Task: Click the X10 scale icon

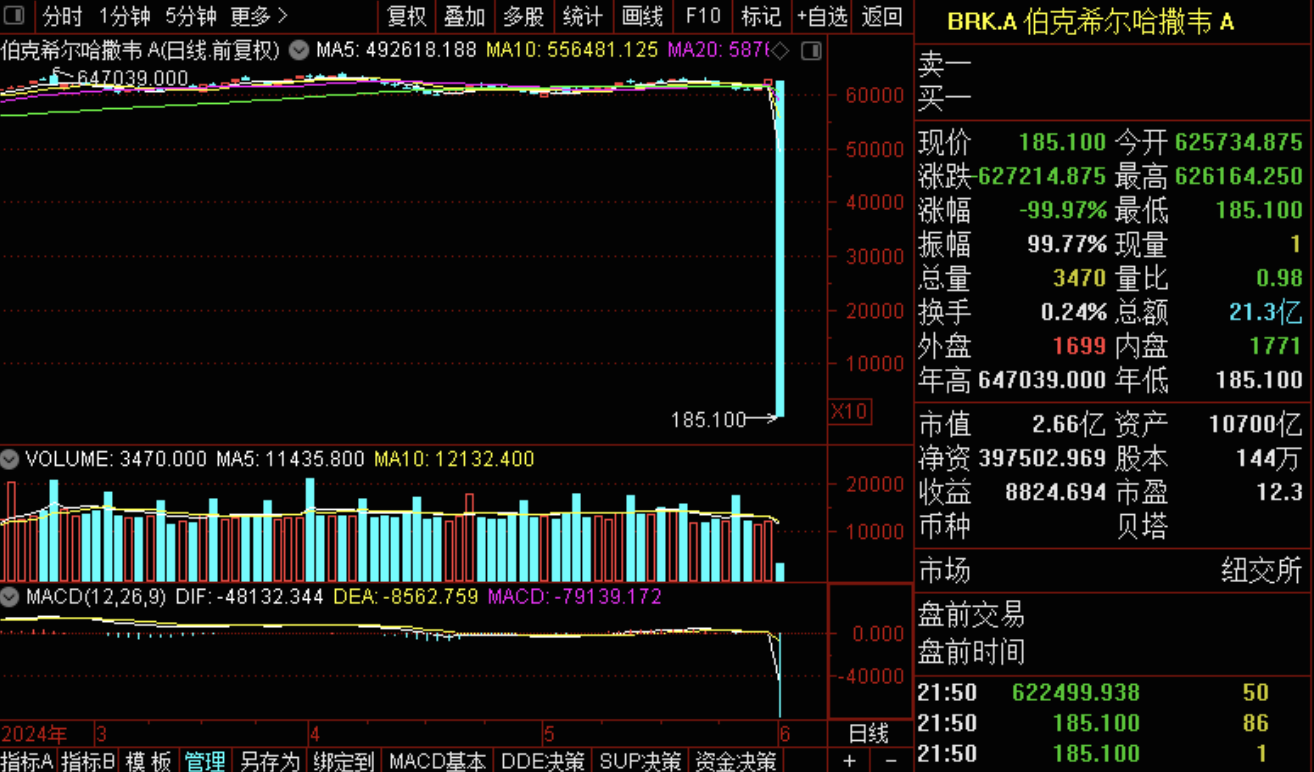Action: (849, 410)
